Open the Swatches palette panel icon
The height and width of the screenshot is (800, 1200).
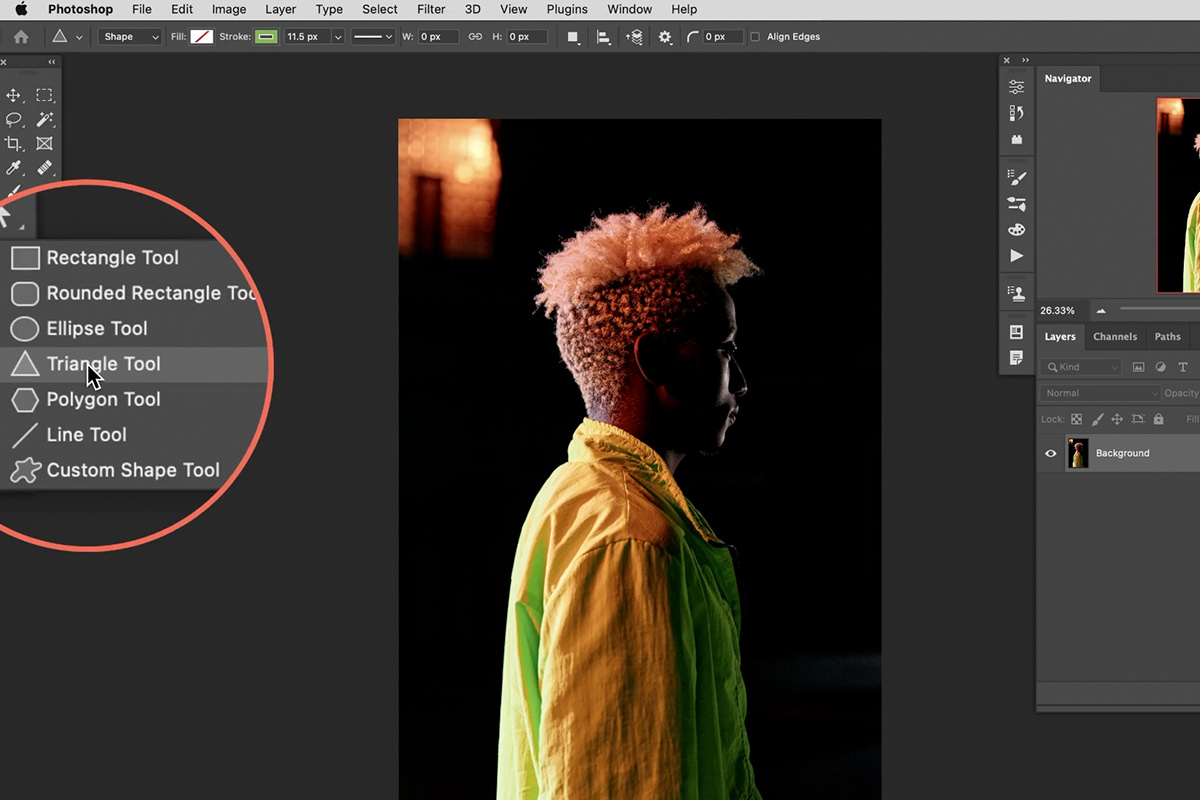(x=1017, y=230)
